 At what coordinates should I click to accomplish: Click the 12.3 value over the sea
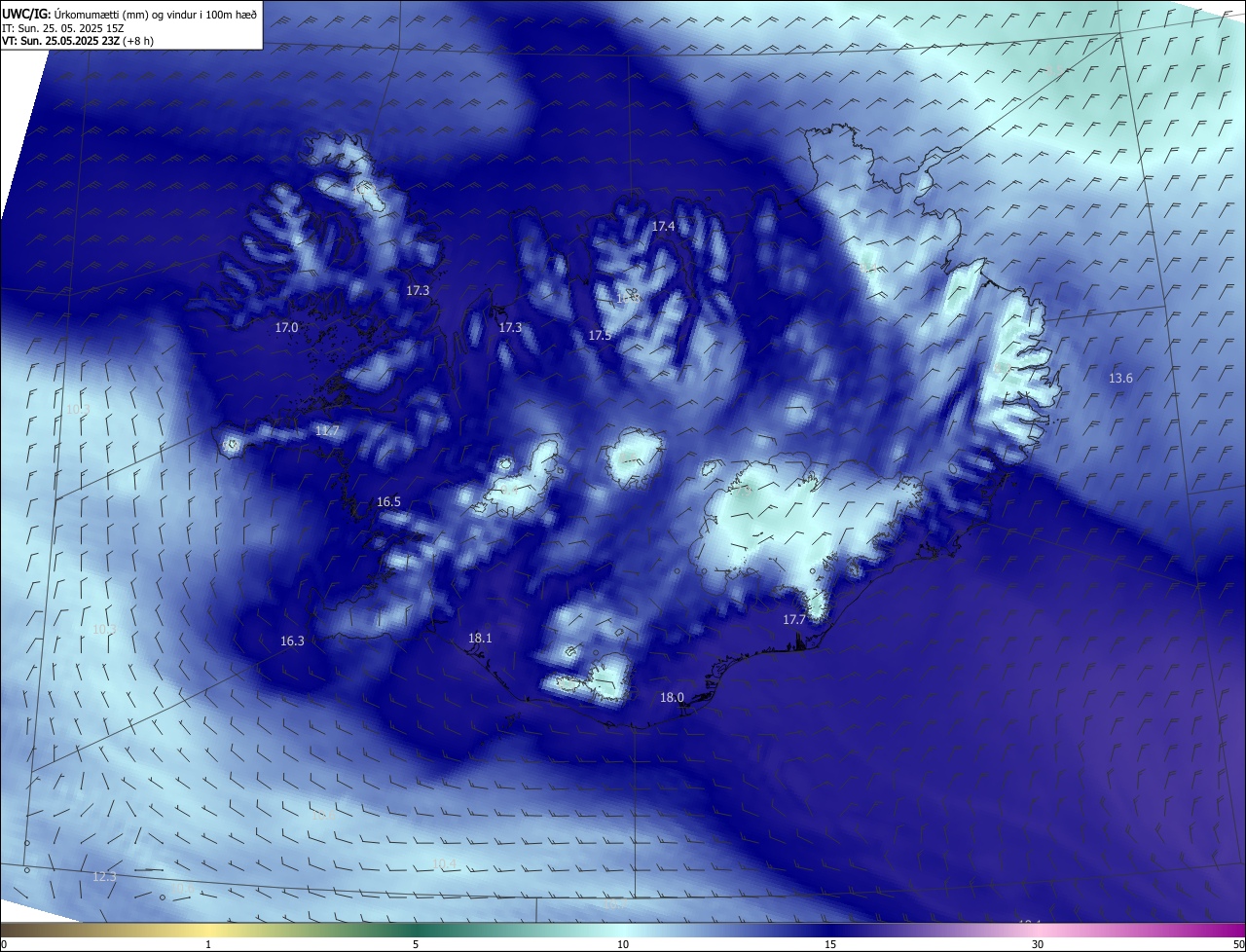(104, 877)
